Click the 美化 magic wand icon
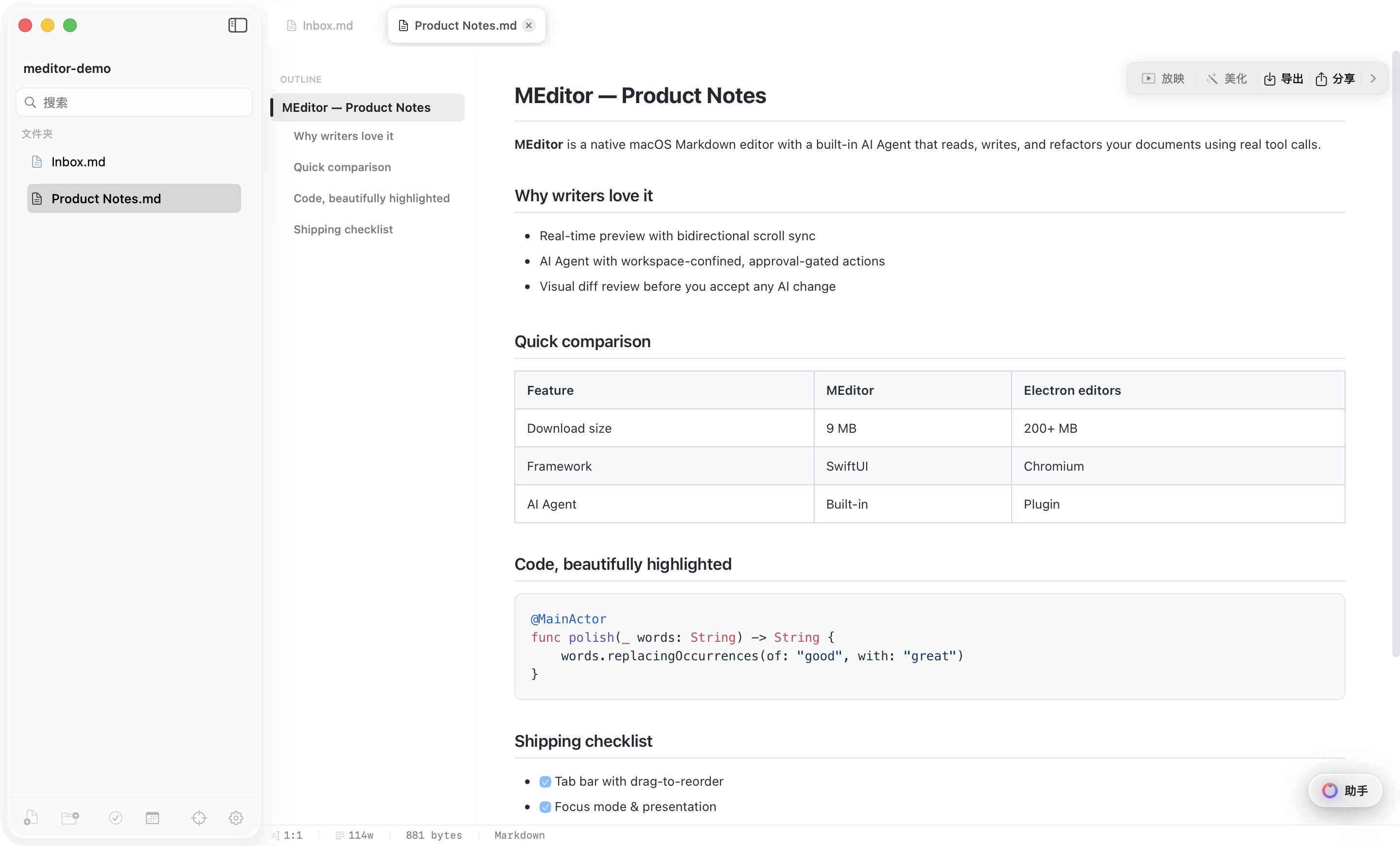This screenshot has width=1400, height=846. (x=1212, y=78)
